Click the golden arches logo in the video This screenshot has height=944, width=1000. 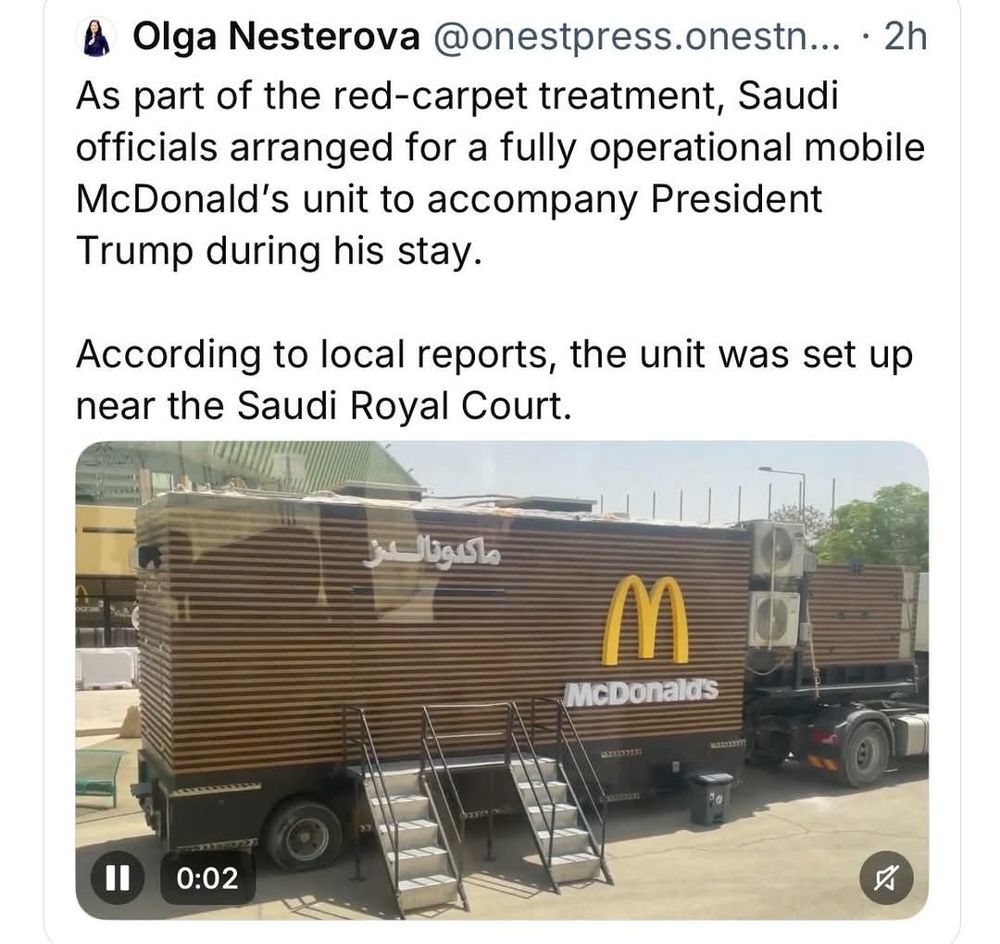pos(645,620)
